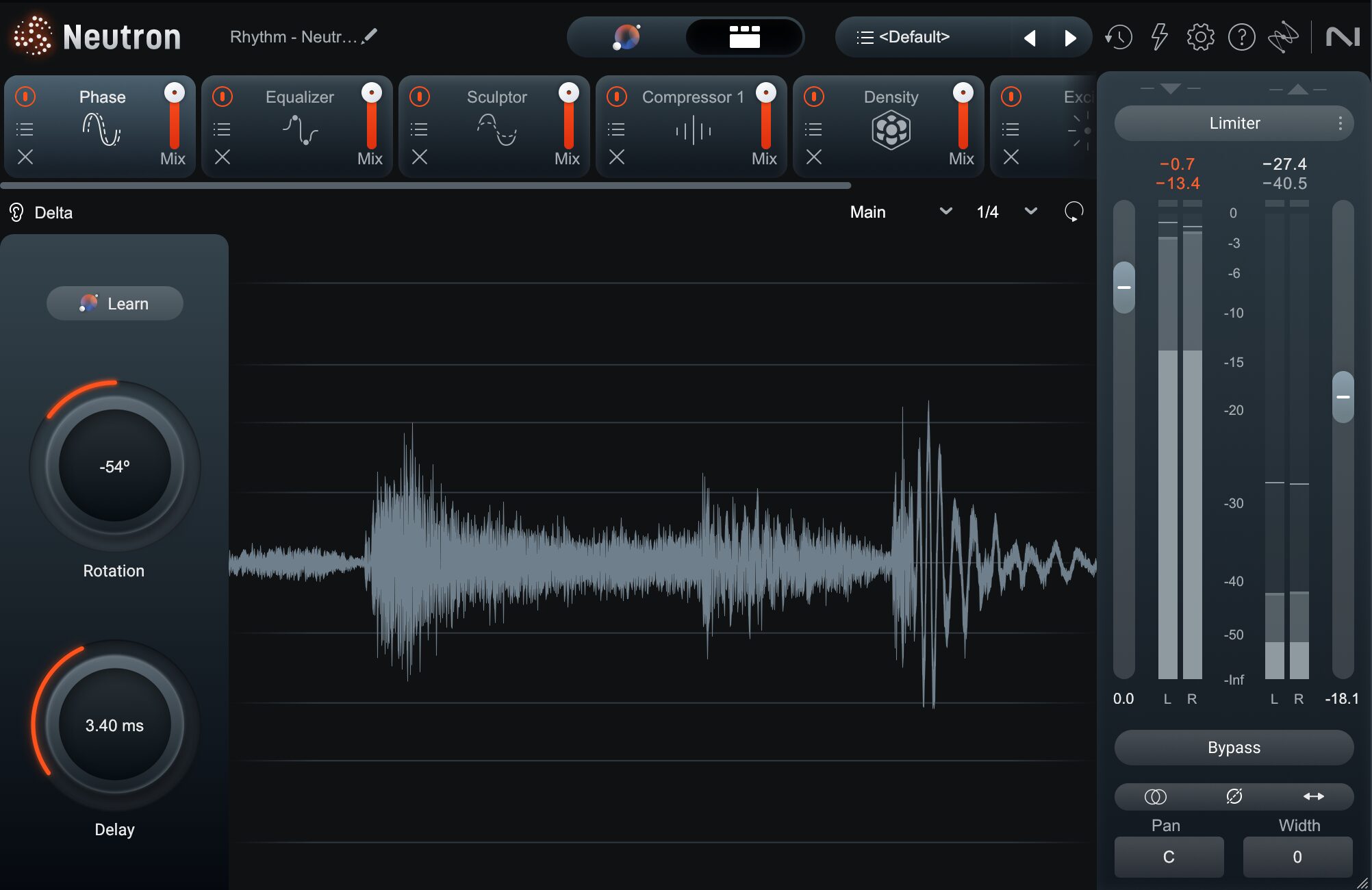The height and width of the screenshot is (890, 1372).
Task: Remove the Sculptor module
Action: 420,157
